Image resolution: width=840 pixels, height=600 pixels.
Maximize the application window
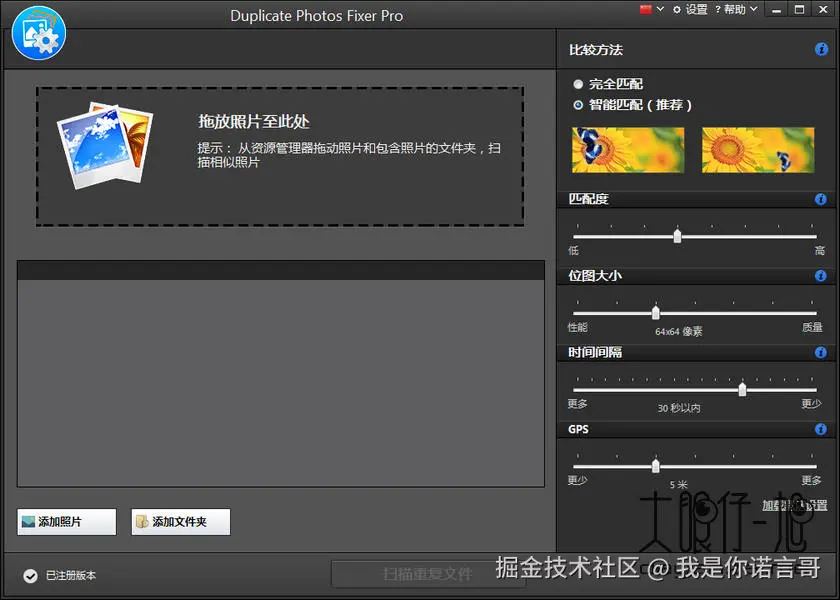799,10
